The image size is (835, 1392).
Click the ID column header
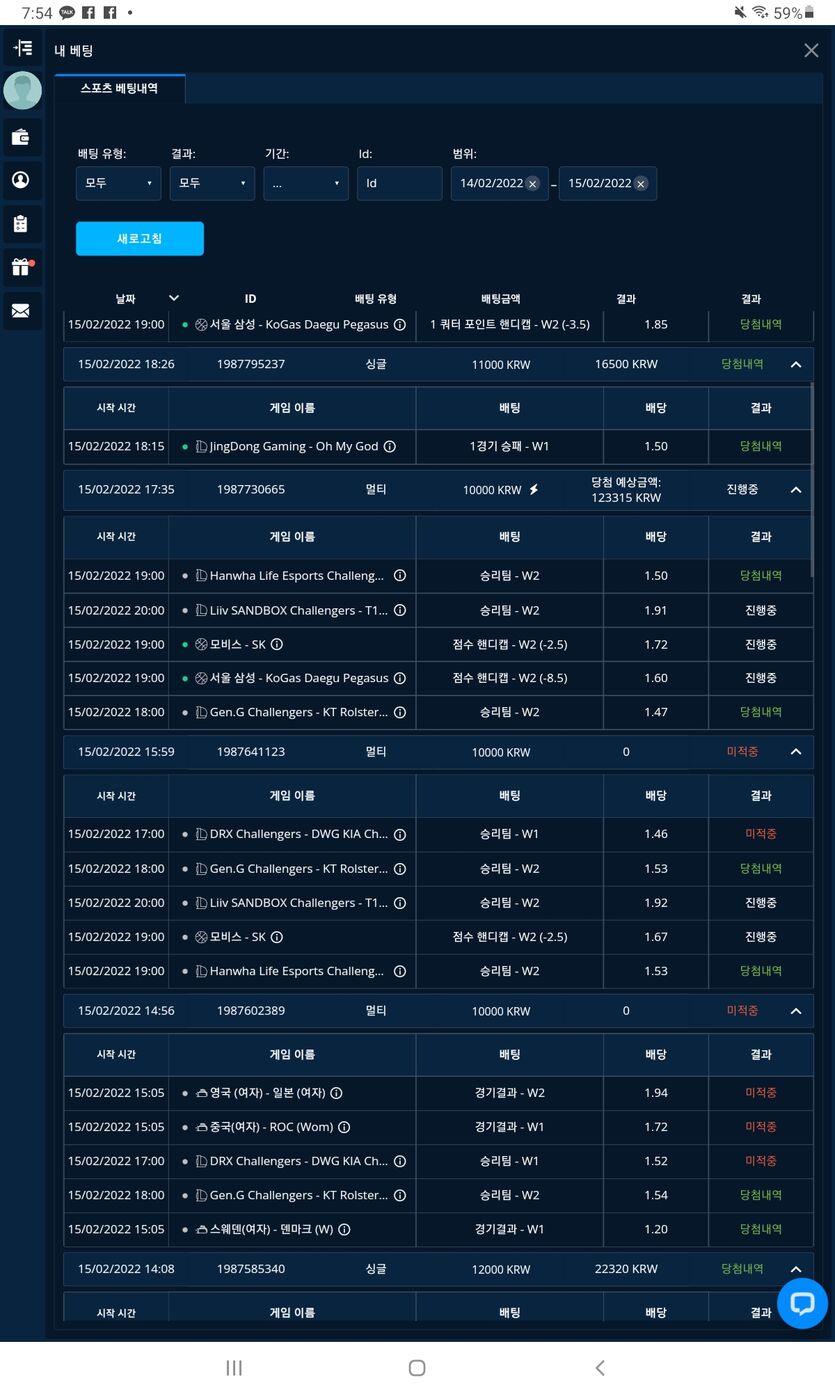(x=250, y=299)
